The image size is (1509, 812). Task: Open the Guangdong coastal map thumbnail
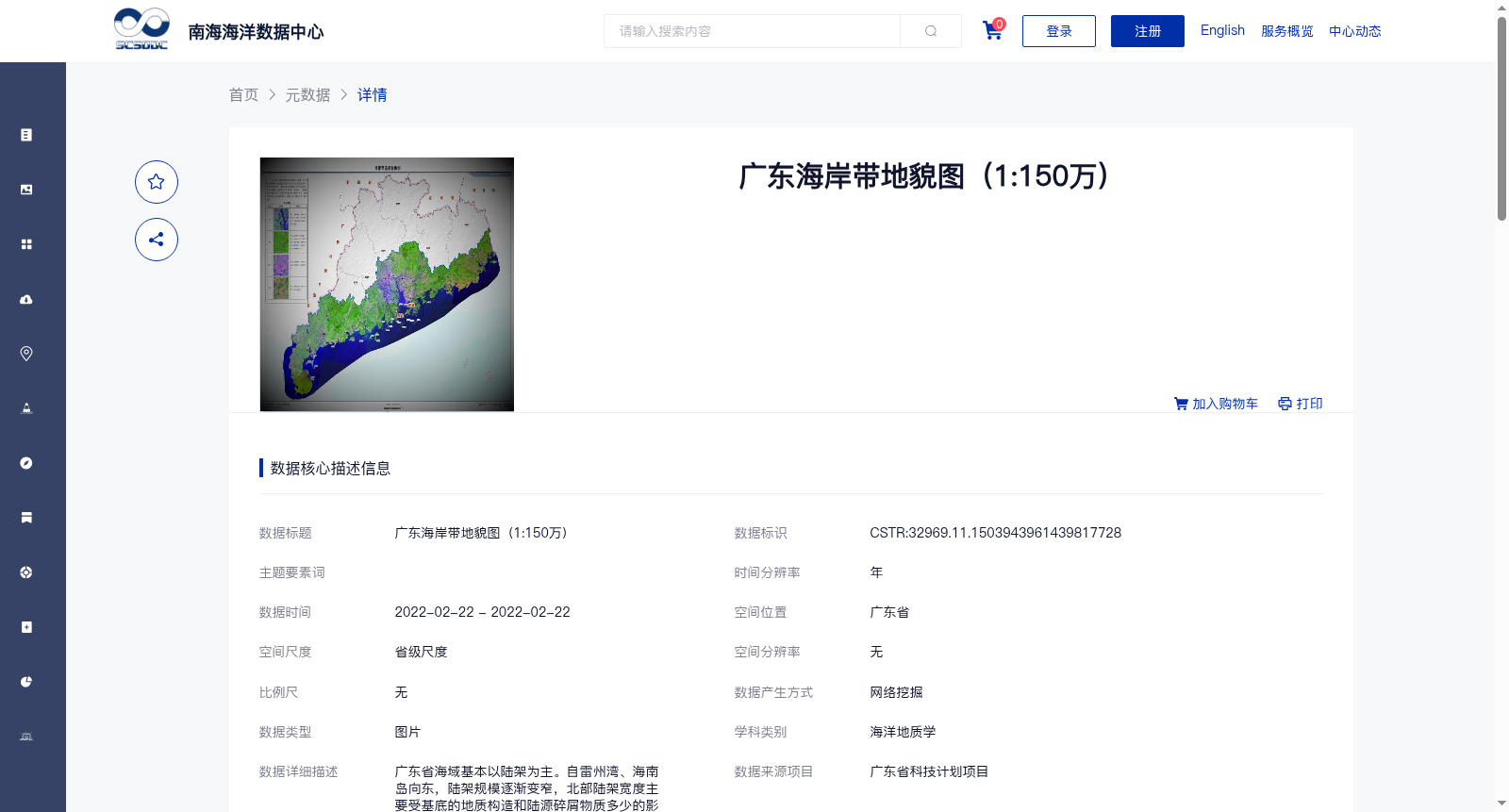pyautogui.click(x=387, y=284)
